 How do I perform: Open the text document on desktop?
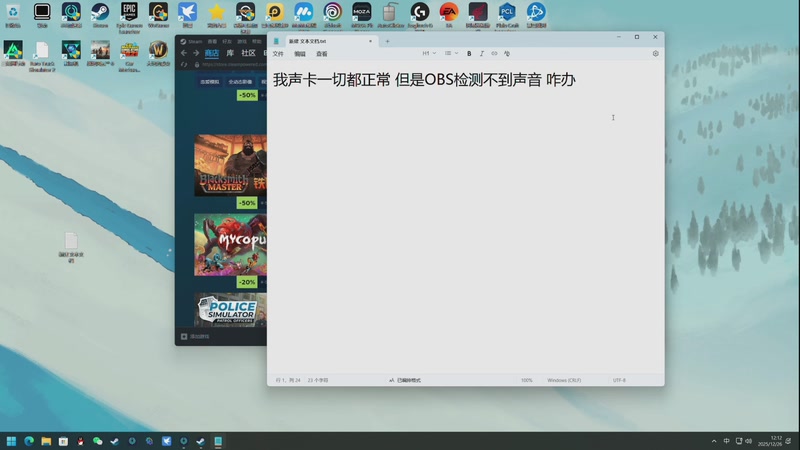[x=71, y=247]
